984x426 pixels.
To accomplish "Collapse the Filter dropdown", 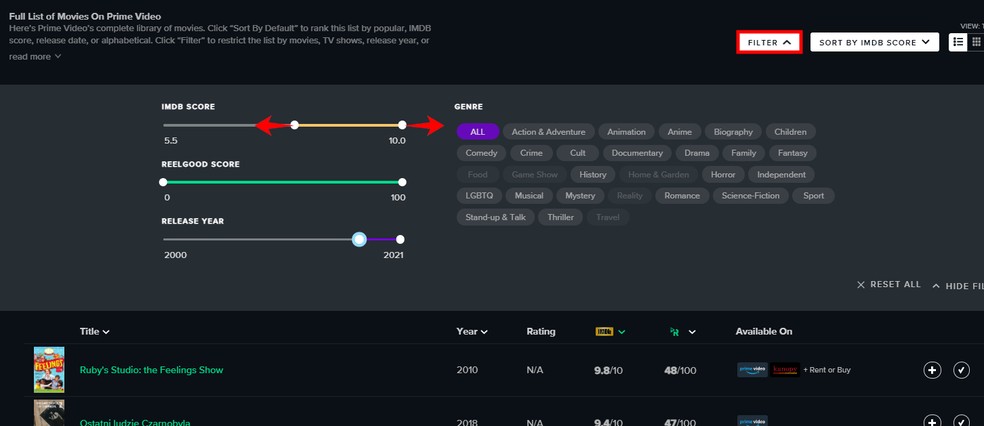I will 769,42.
